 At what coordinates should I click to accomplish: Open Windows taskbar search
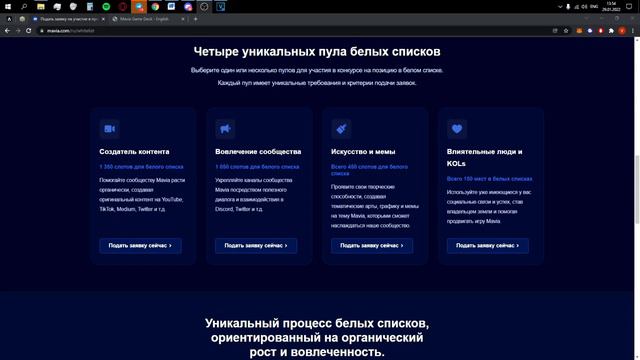point(24,7)
